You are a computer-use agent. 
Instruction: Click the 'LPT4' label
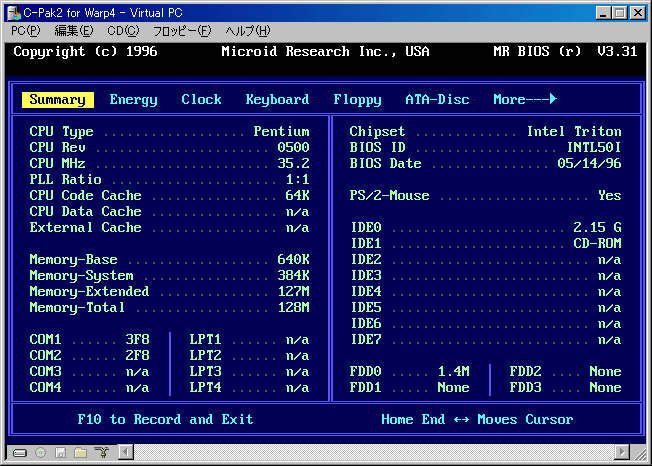pyautogui.click(x=205, y=387)
